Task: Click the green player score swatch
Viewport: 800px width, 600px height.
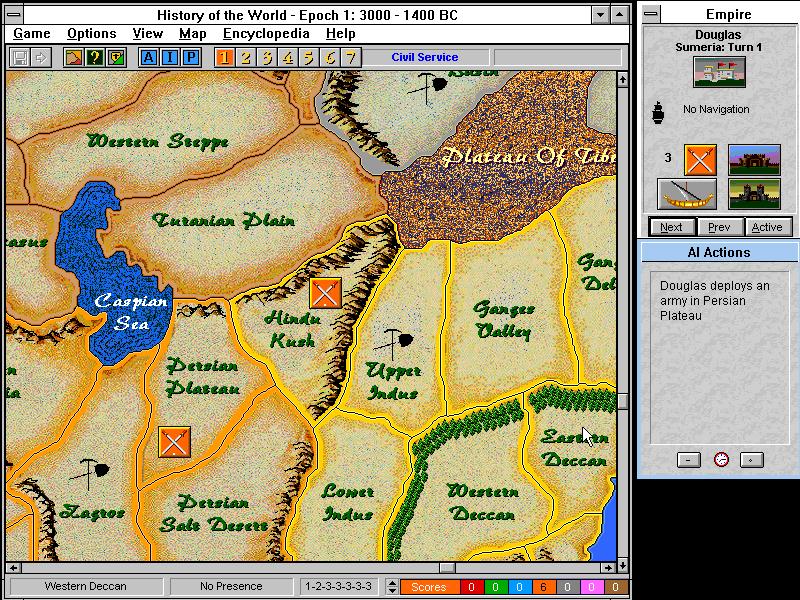Action: click(495, 587)
